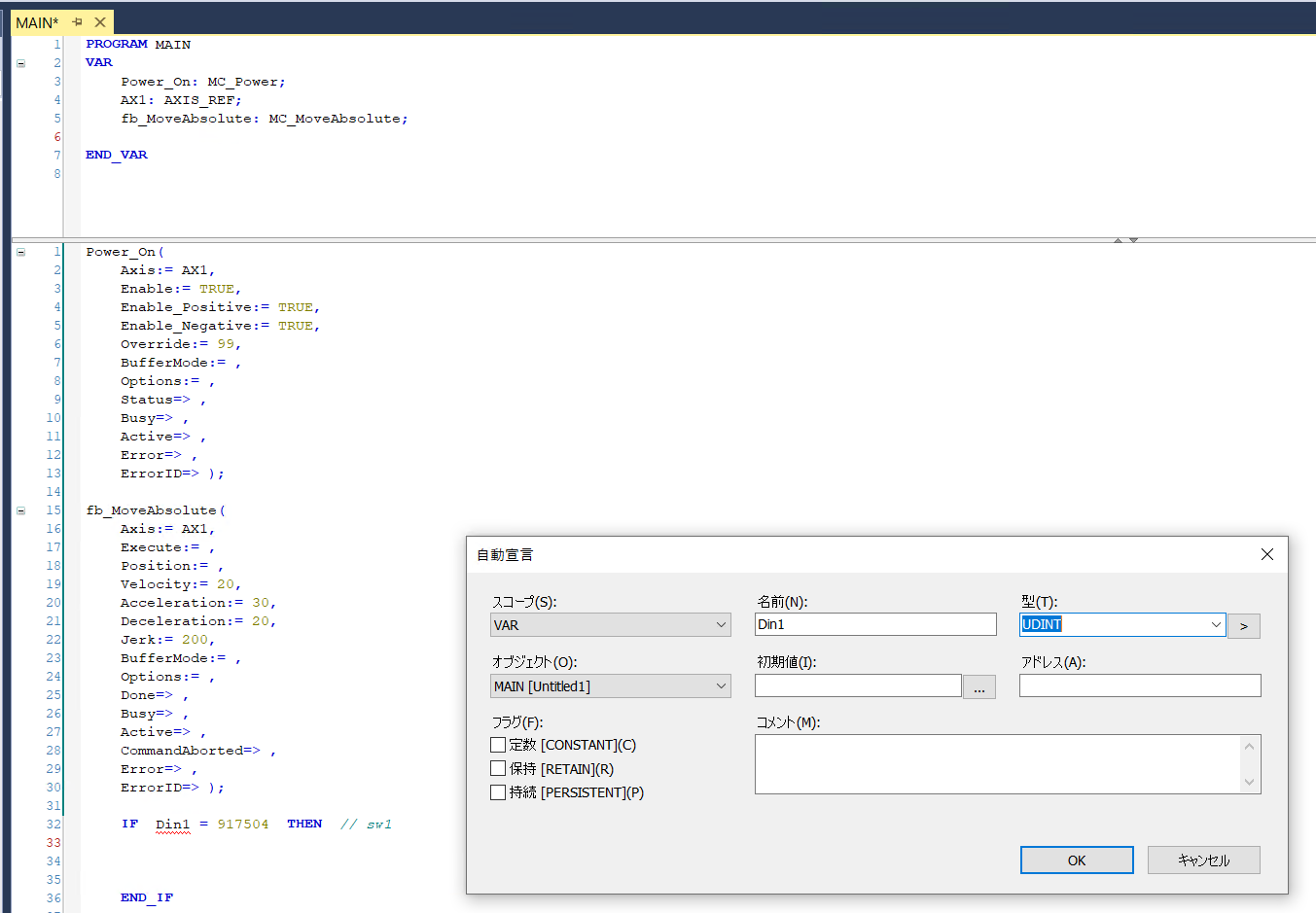Click the Execute:= line

(168, 547)
